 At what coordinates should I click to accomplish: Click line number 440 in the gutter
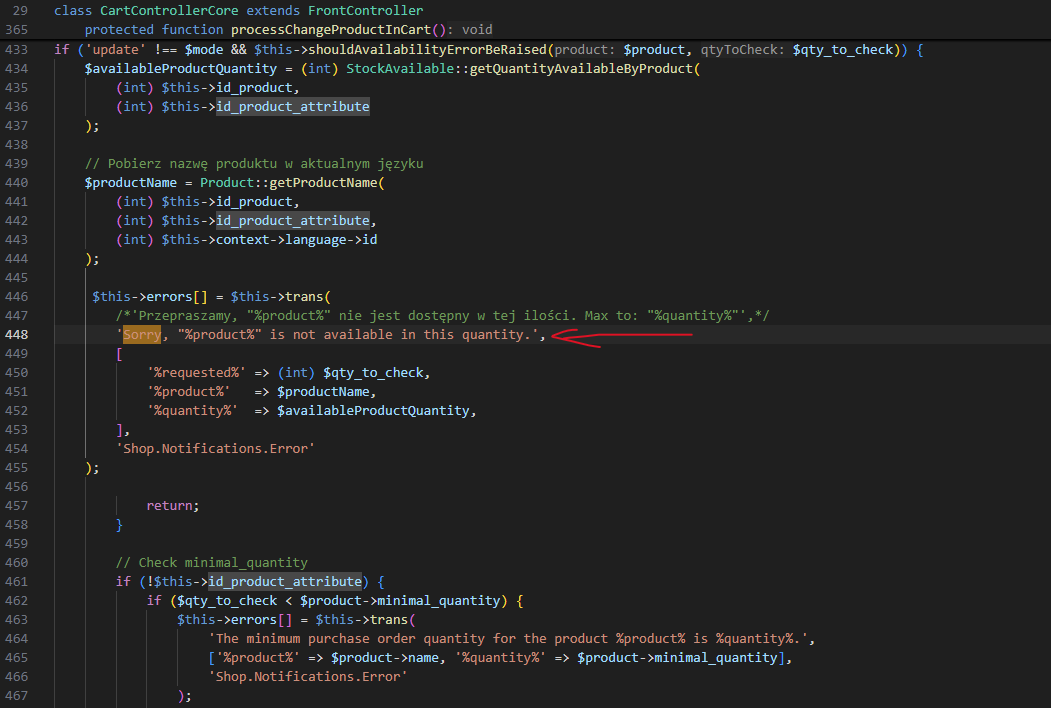click(17, 182)
